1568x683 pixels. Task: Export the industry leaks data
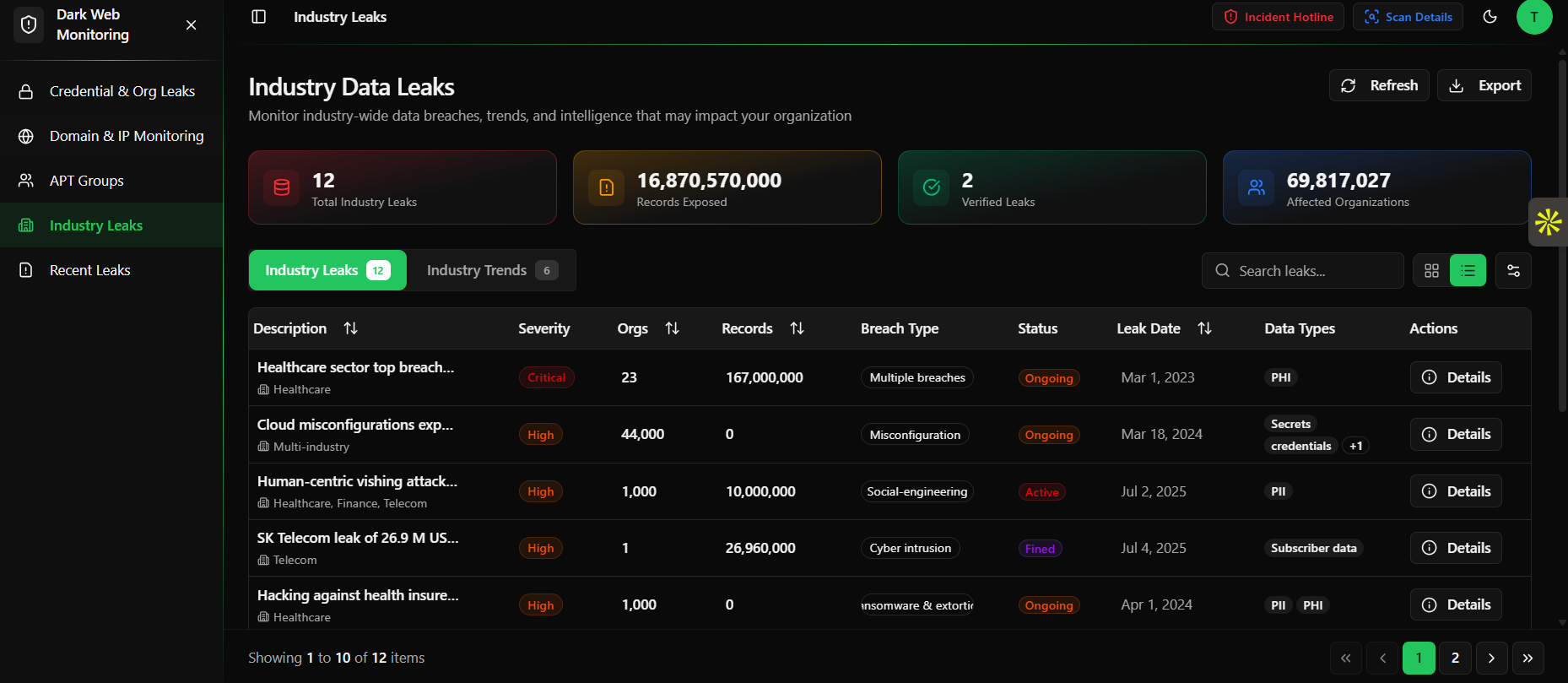point(1484,85)
